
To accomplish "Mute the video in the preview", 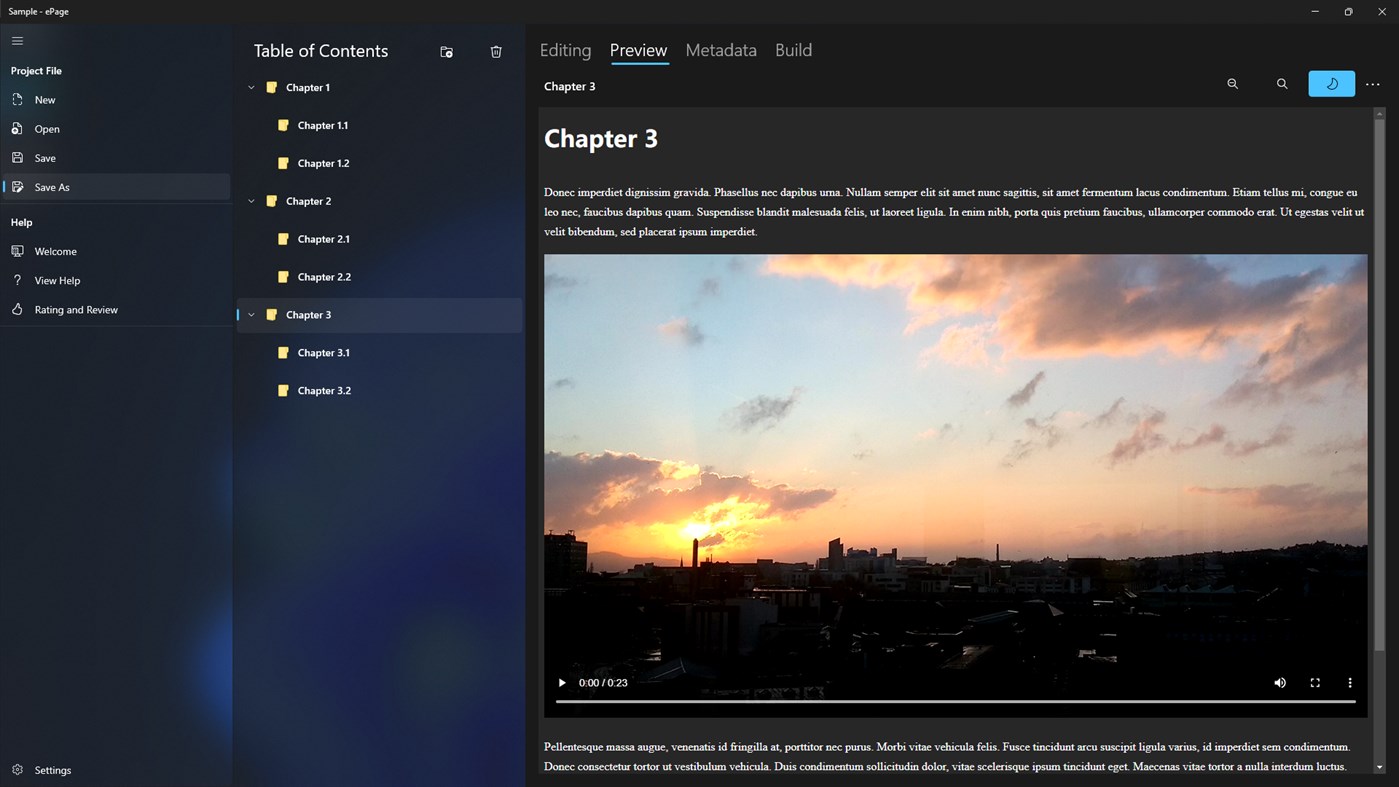I will coord(1280,682).
